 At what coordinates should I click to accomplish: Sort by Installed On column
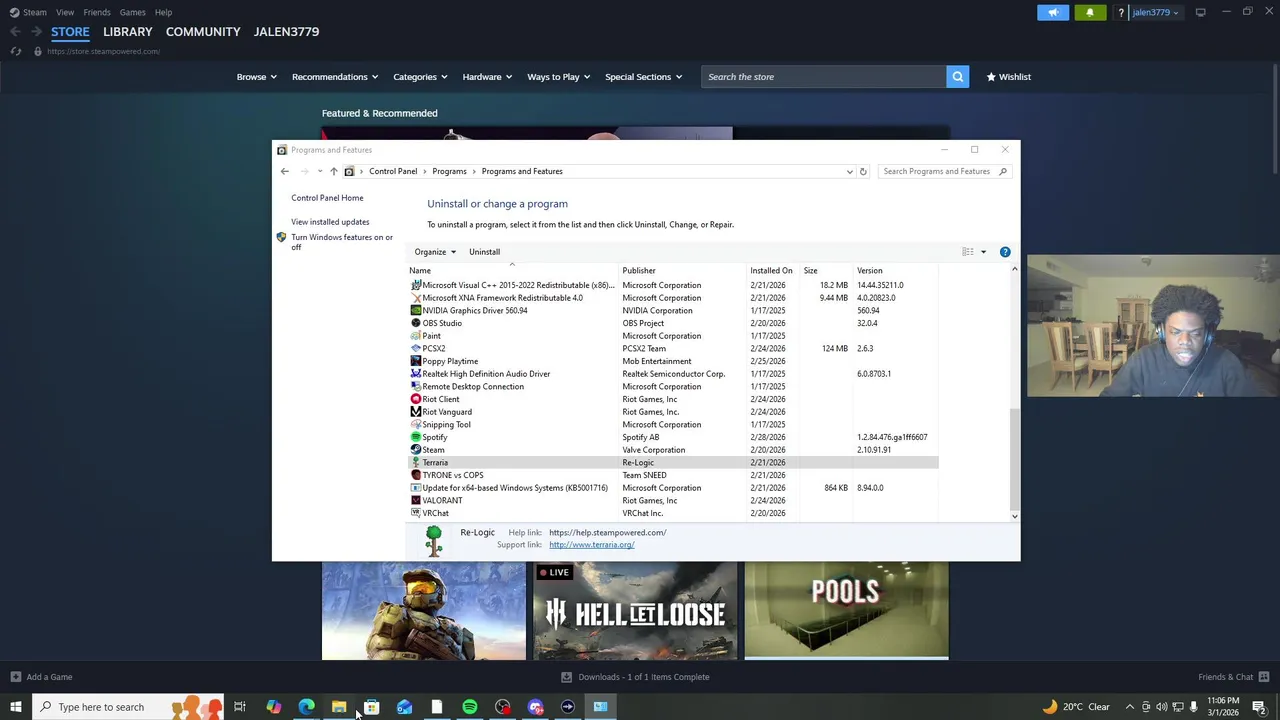point(771,271)
